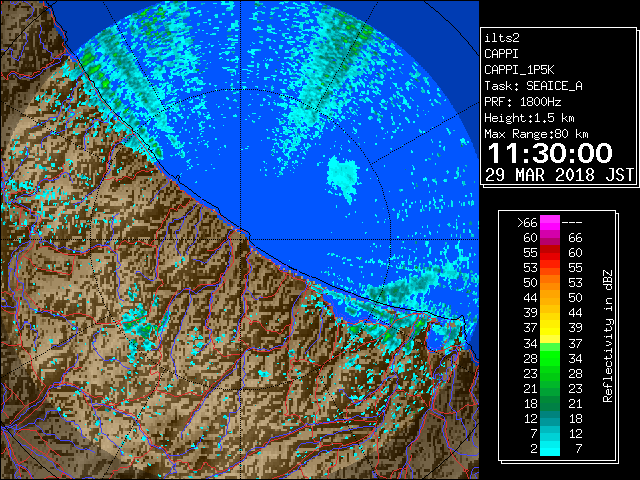The height and width of the screenshot is (480, 640).
Task: Click the orange 50–53 dBZ color band
Action: pyautogui.click(x=550, y=283)
